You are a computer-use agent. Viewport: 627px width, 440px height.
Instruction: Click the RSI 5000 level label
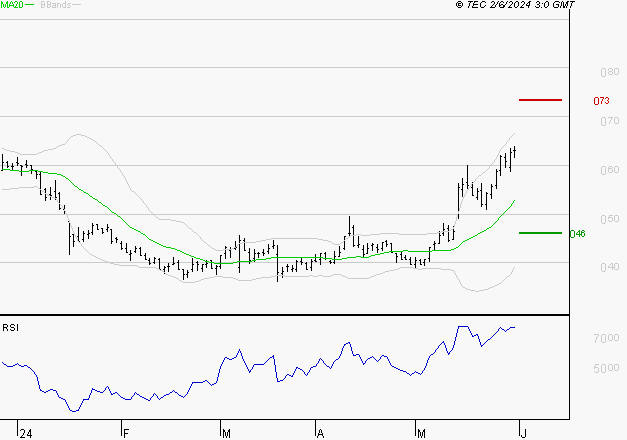(606, 368)
